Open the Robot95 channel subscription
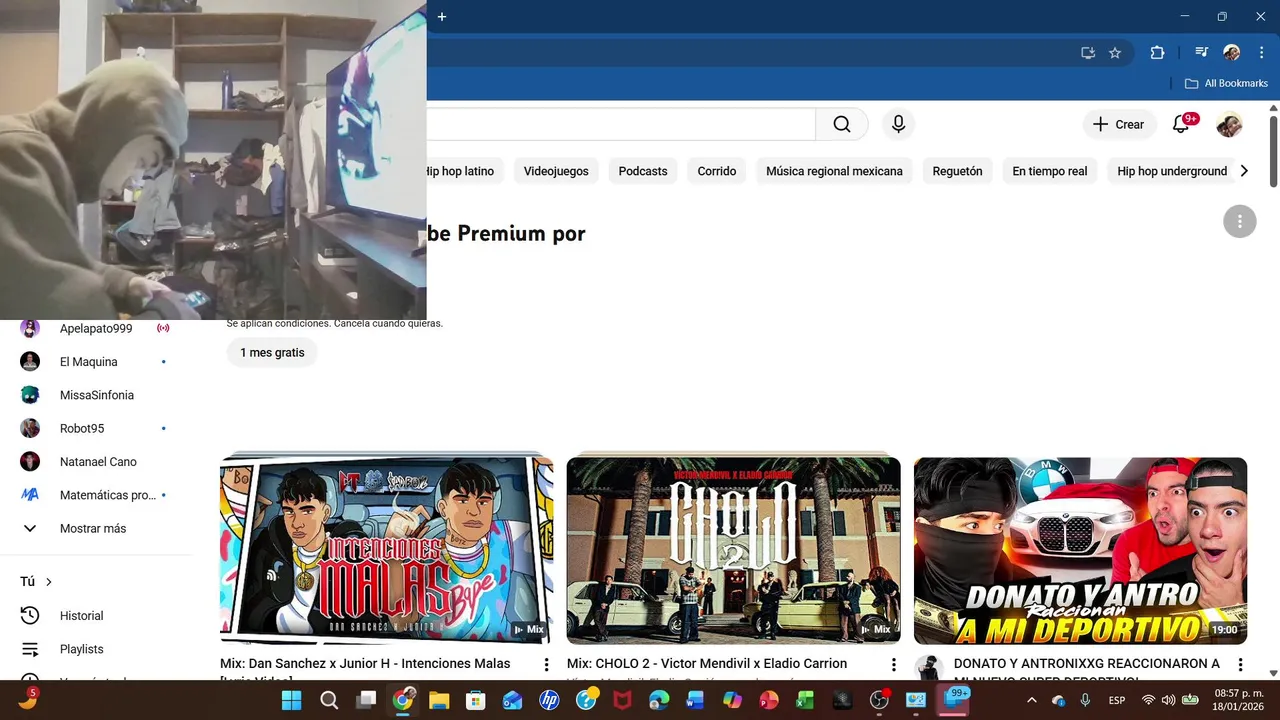 pos(96,428)
